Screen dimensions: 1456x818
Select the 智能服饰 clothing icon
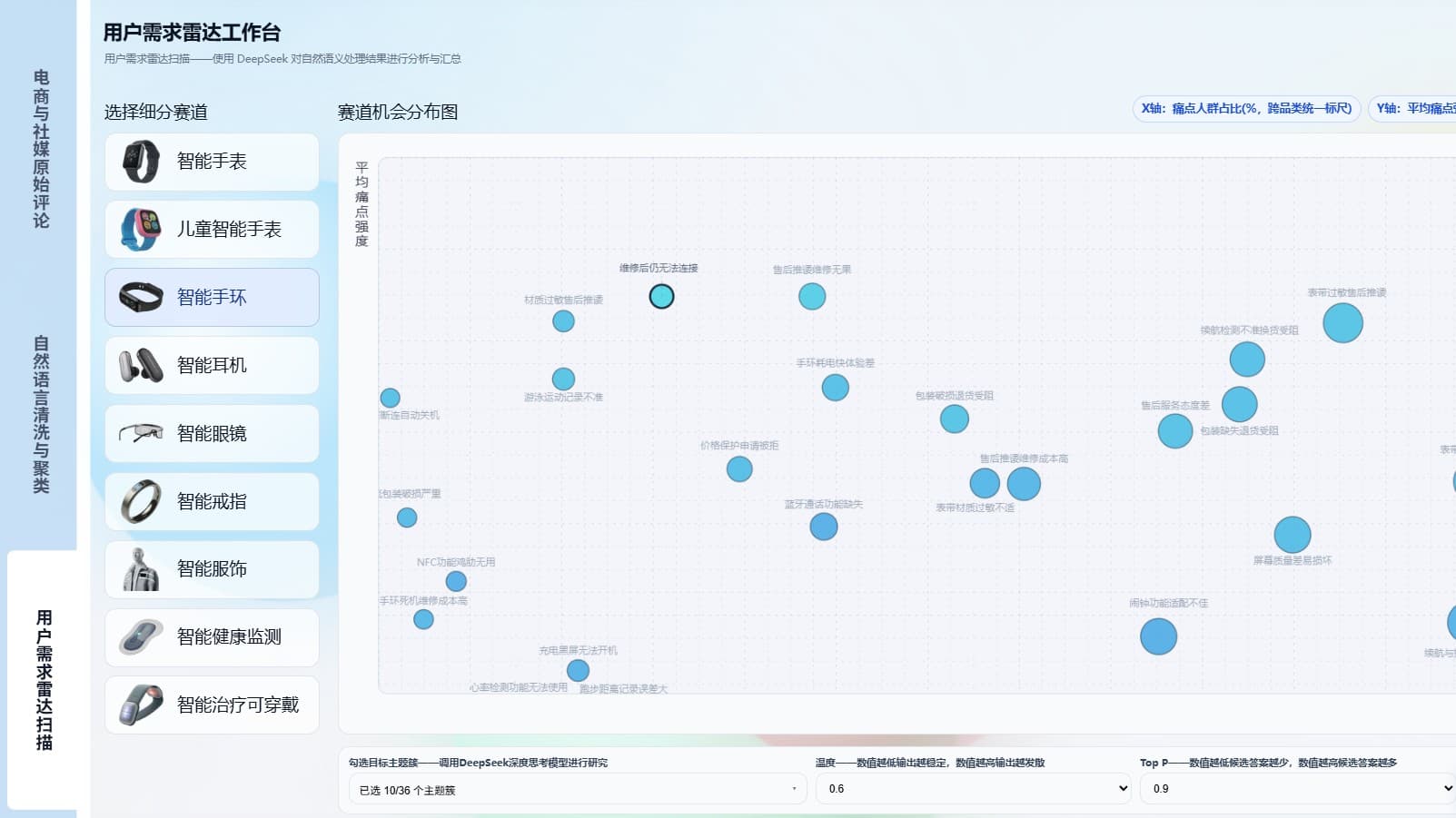coord(141,569)
